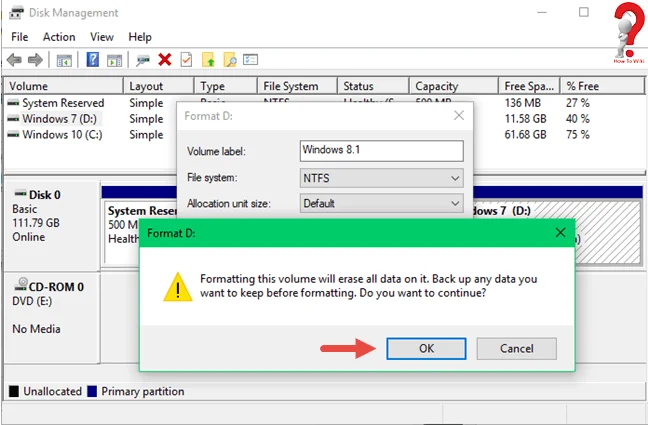Minimize the Disk Management window
Viewport: 648px width, 425px height.
[x=542, y=12]
